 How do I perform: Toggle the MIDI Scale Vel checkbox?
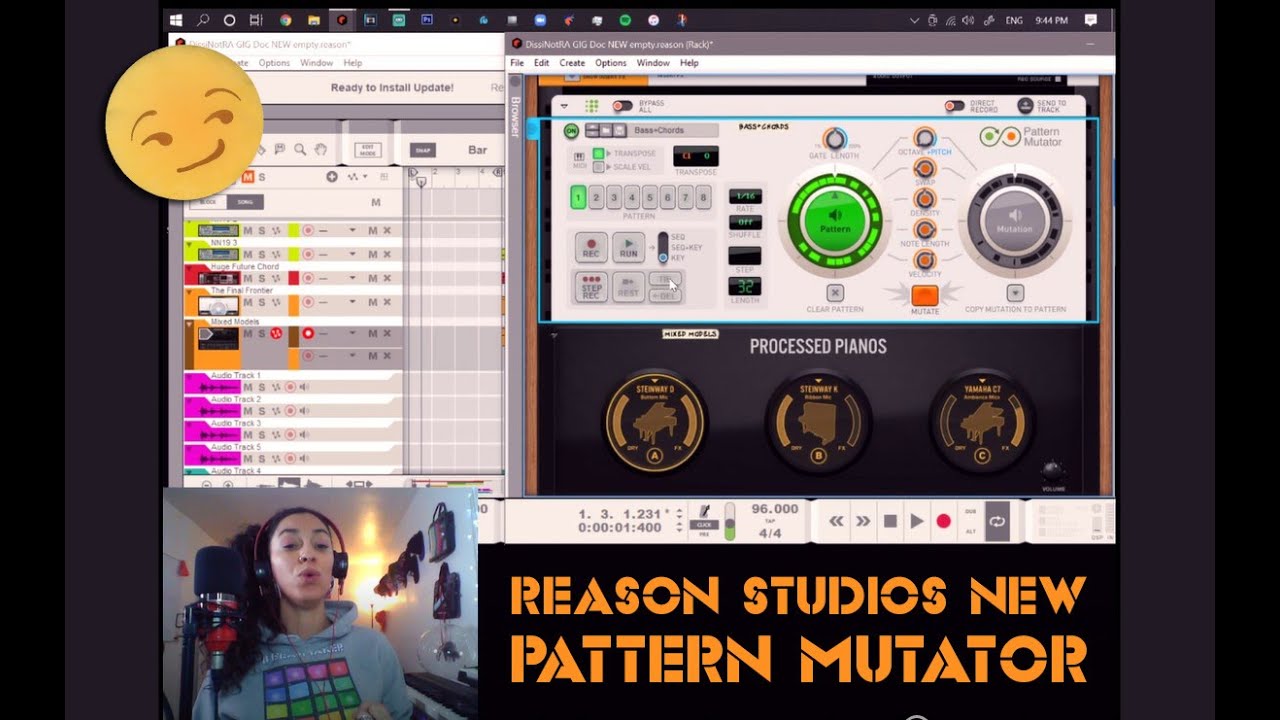pos(598,167)
